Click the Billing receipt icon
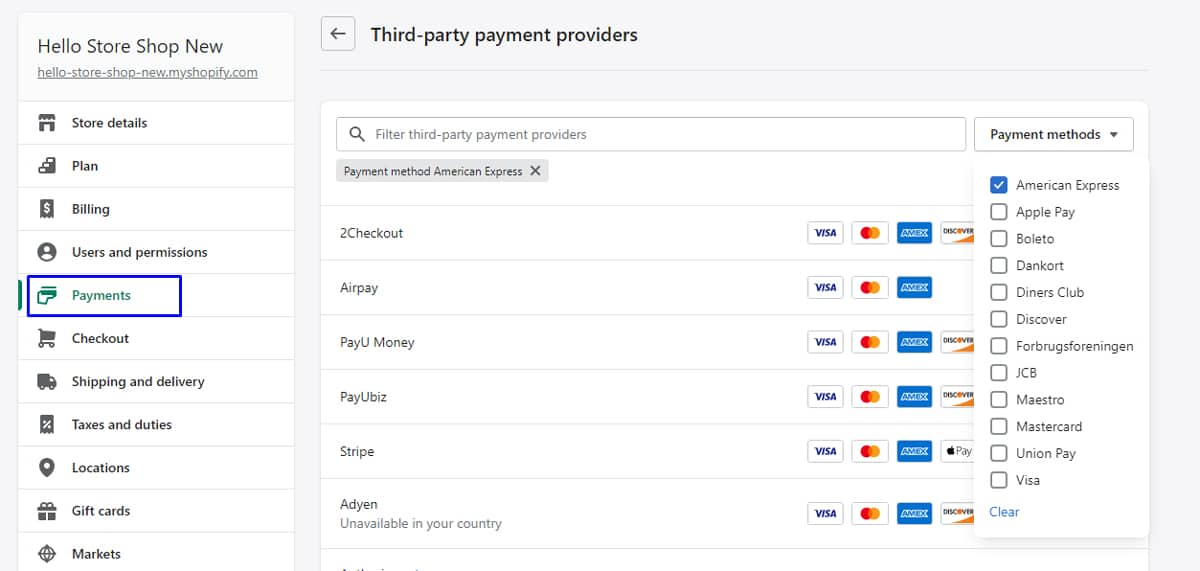 [x=46, y=209]
